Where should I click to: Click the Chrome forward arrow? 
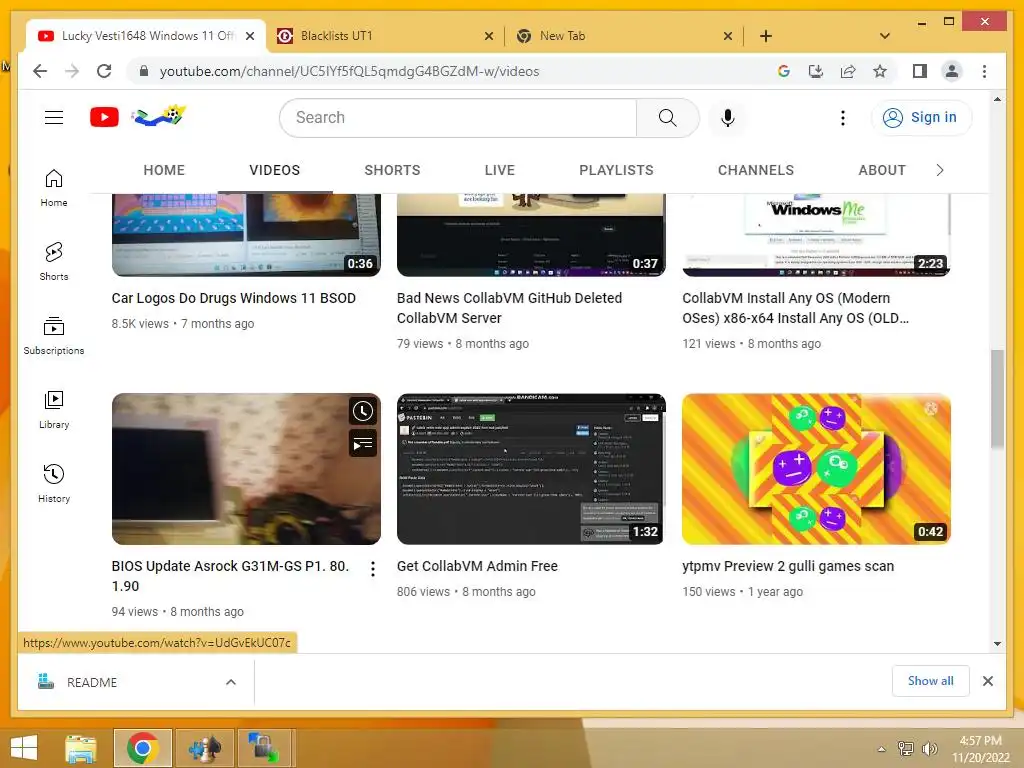pos(72,71)
